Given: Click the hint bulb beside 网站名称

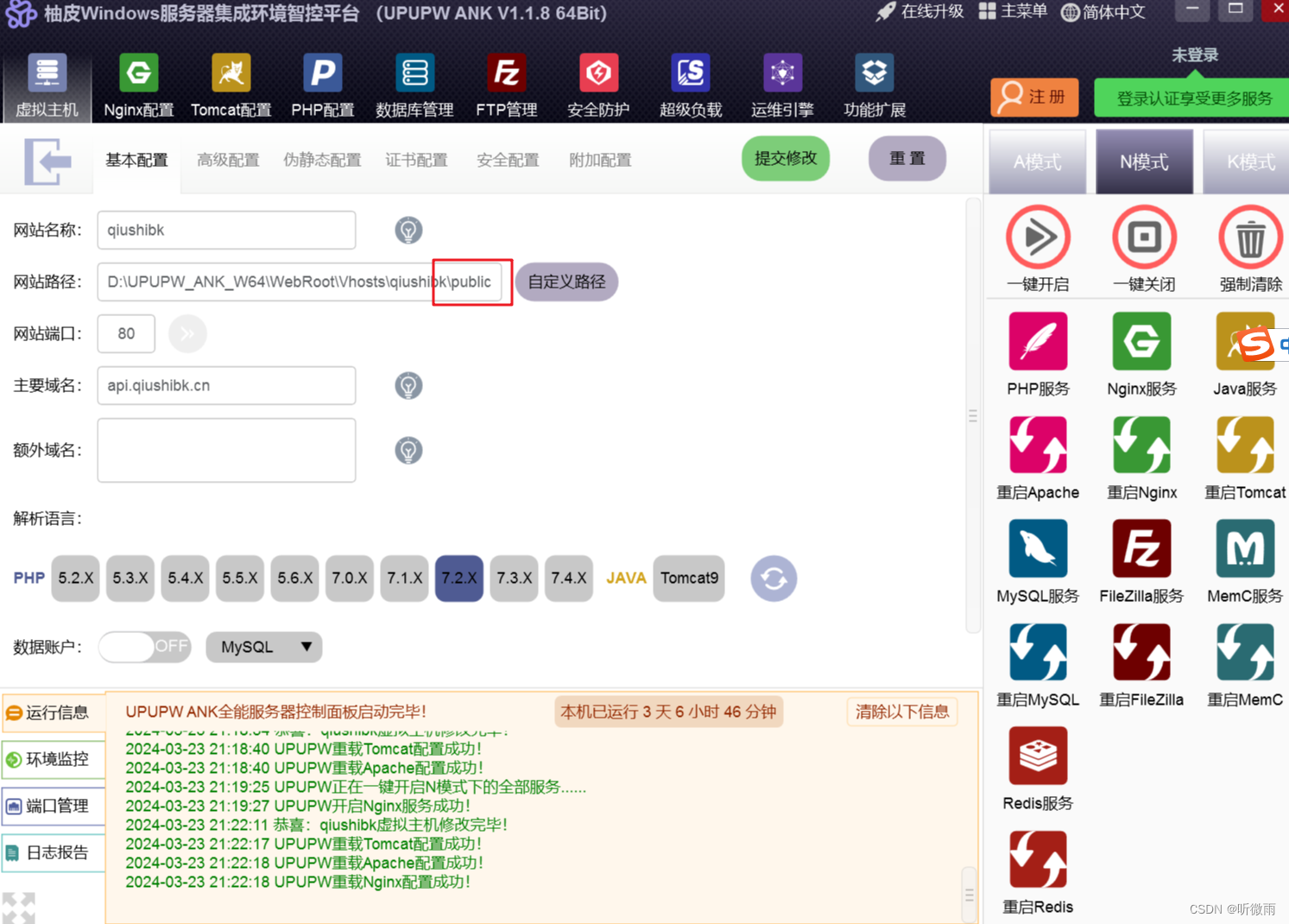Looking at the screenshot, I should coord(408,230).
